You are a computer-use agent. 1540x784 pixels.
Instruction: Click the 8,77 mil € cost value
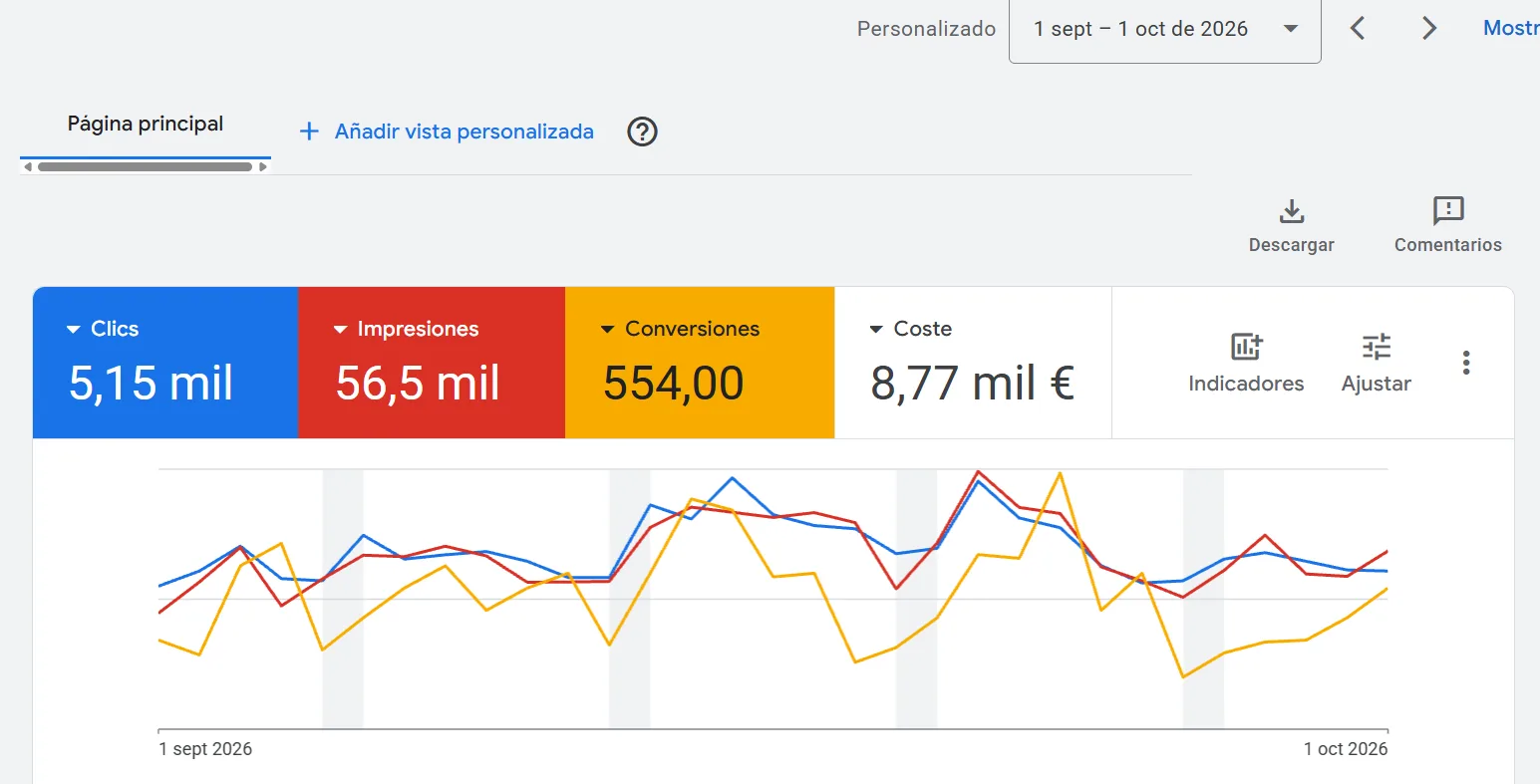tap(972, 384)
